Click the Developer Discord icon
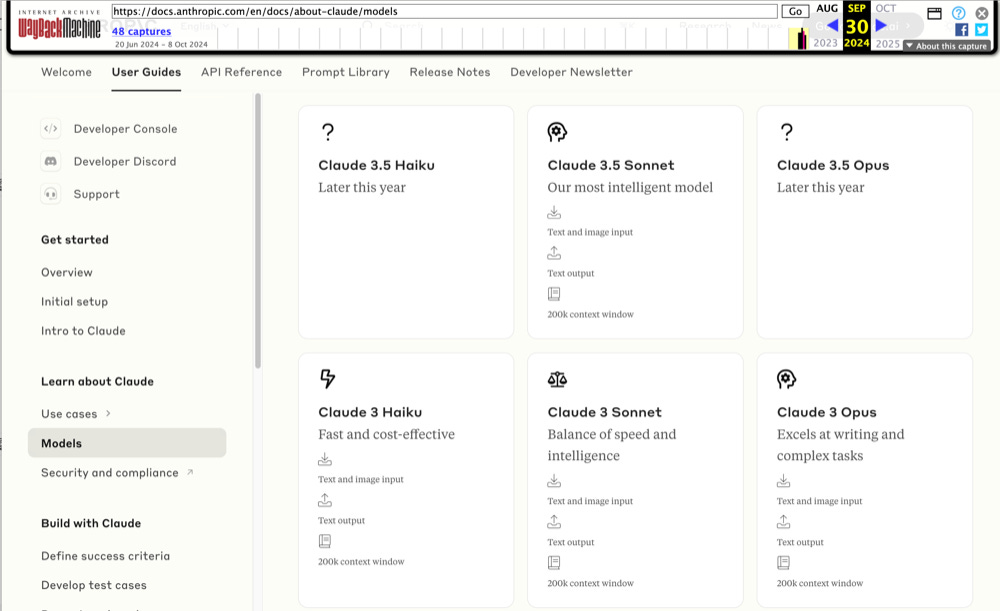This screenshot has width=1000, height=611. coord(50,161)
